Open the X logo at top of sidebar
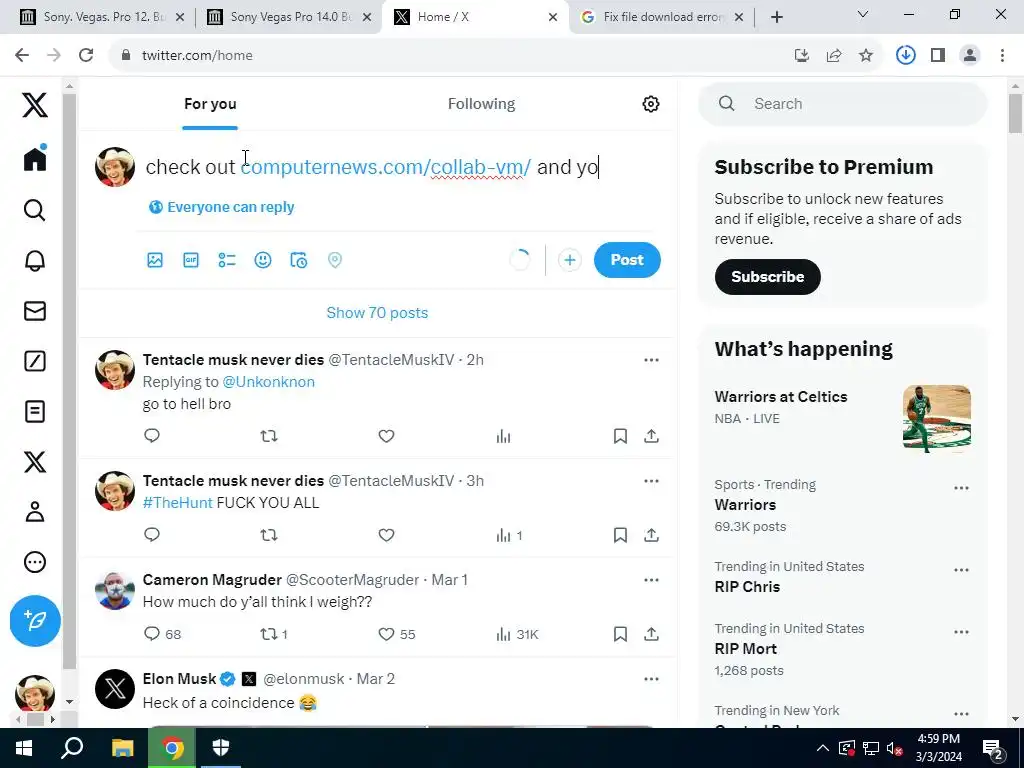The height and width of the screenshot is (768, 1024). tap(35, 104)
